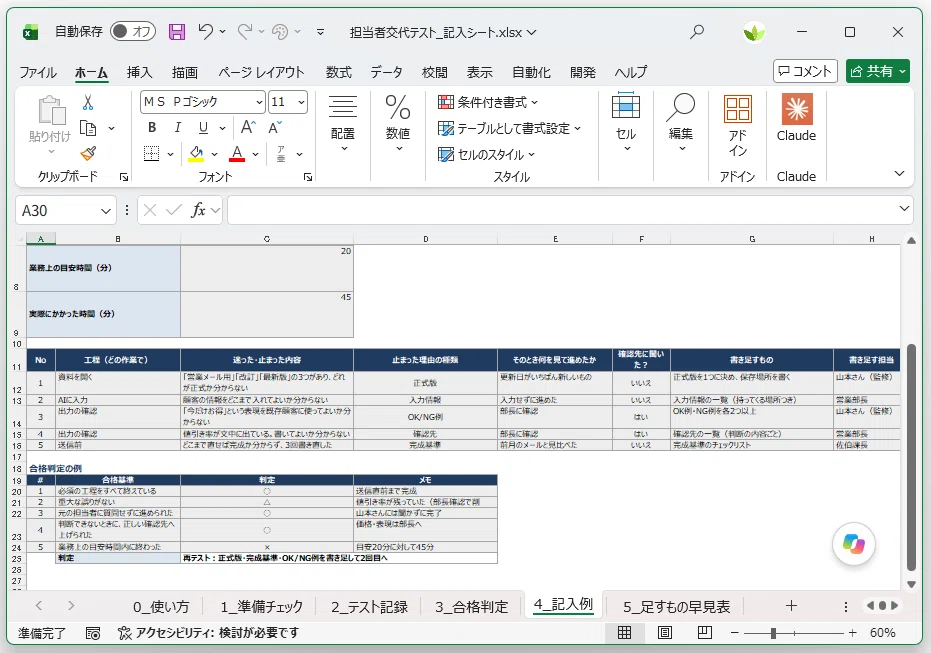The image size is (931, 653).
Task: Apply bold formatting
Action: pyautogui.click(x=152, y=128)
